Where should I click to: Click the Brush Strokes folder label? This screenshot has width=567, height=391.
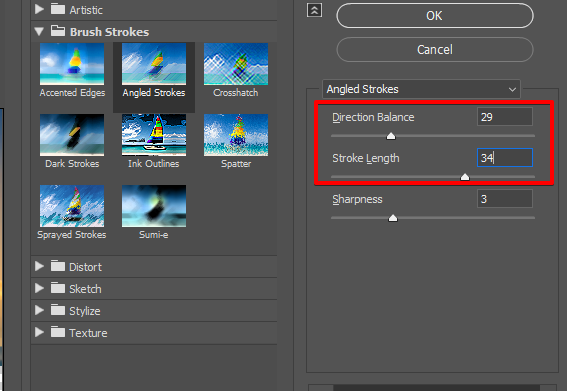[x=109, y=32]
